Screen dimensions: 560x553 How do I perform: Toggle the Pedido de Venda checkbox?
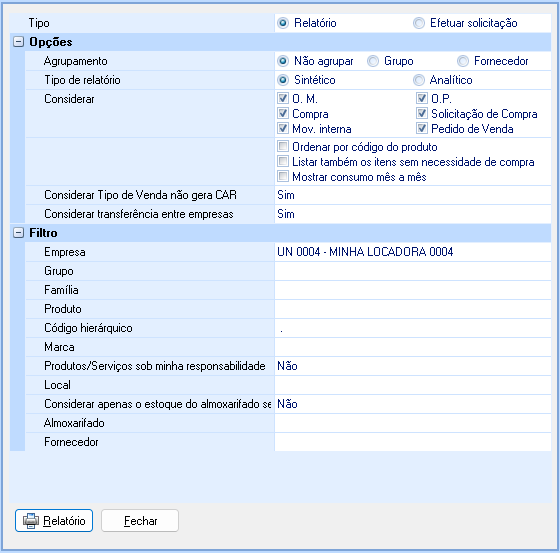click(x=422, y=128)
